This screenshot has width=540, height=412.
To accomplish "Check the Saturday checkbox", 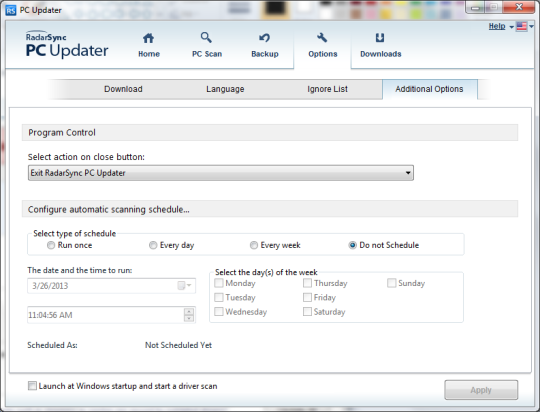I will click(x=307, y=312).
